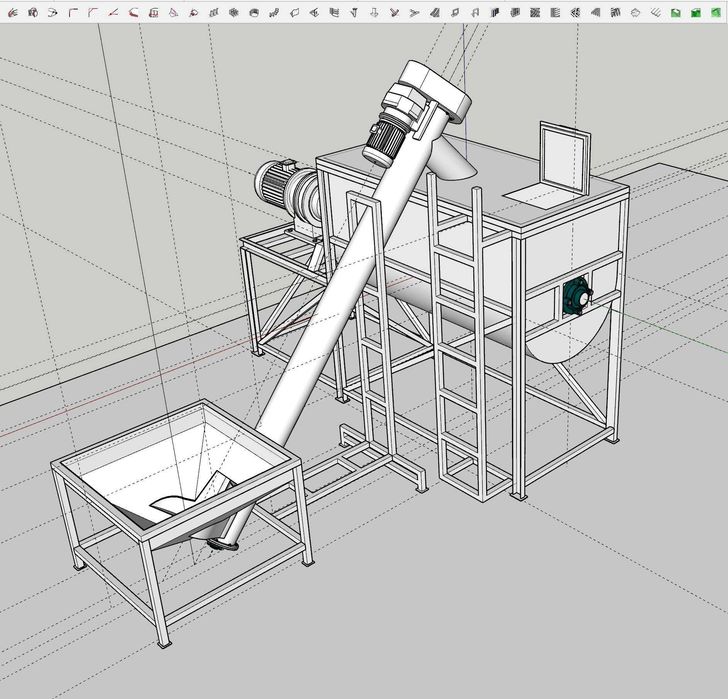728x699 pixels.
Task: Click the small tilted square frame icon
Action: click(455, 13)
